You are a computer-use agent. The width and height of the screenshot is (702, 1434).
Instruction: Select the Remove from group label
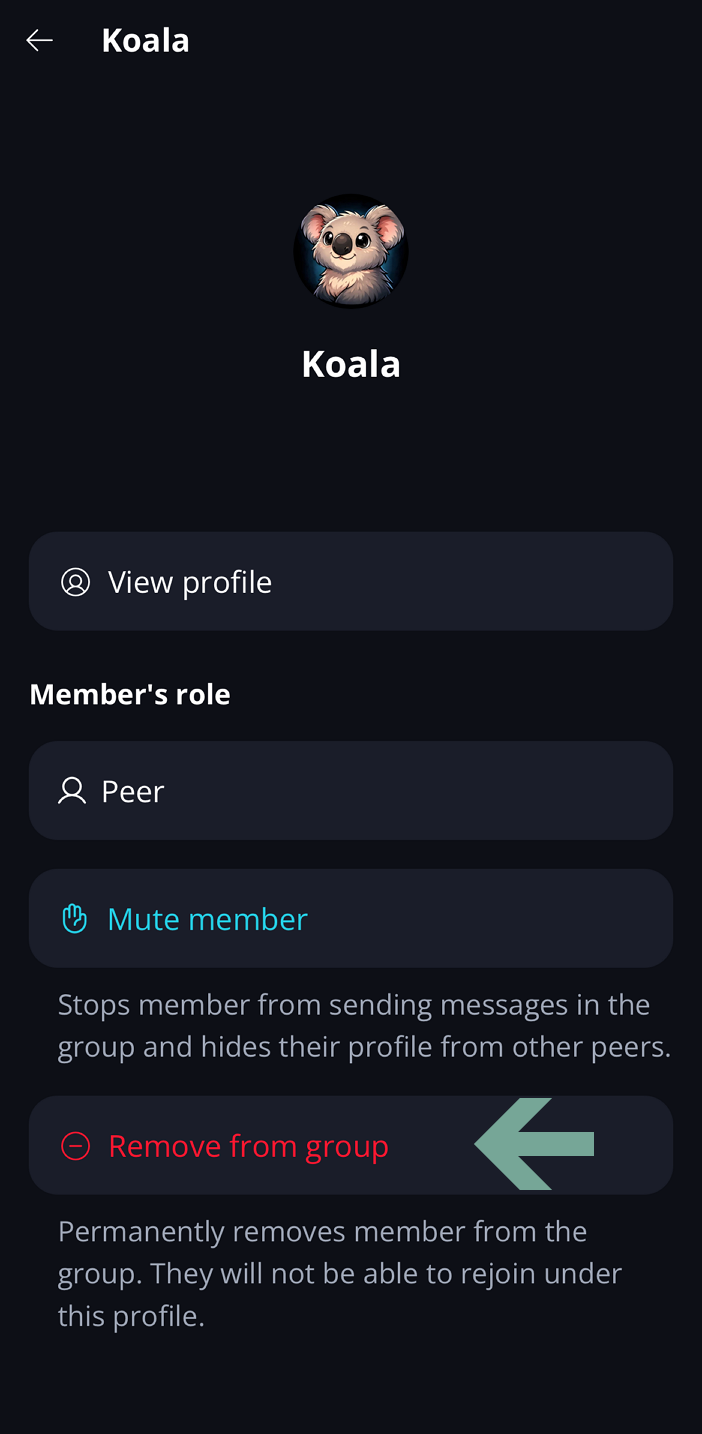coord(248,1146)
